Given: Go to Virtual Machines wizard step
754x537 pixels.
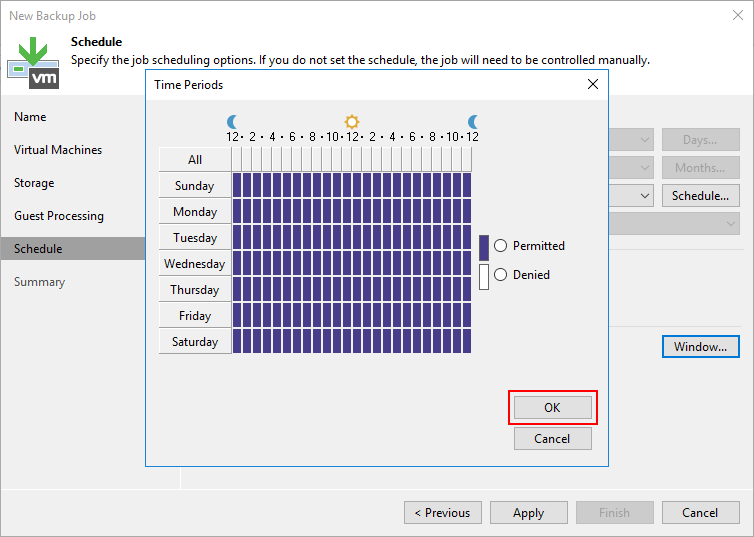Looking at the screenshot, I should pyautogui.click(x=58, y=150).
